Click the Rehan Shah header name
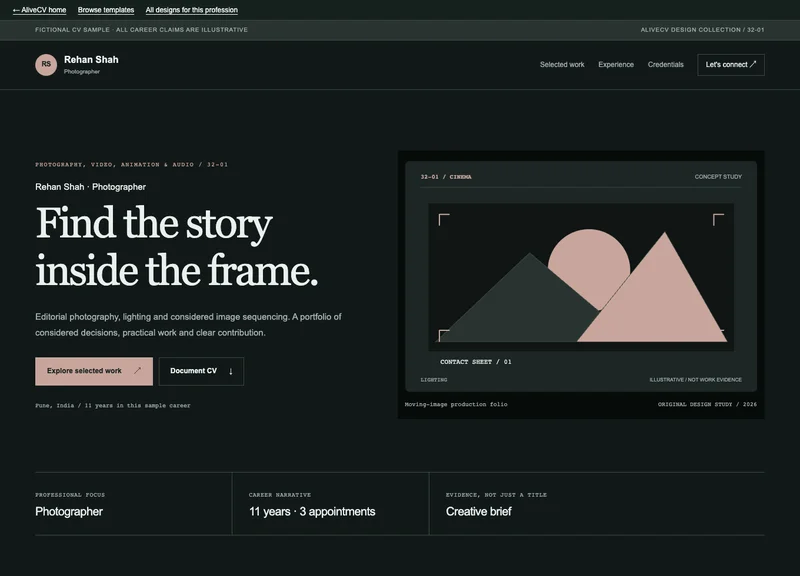 click(x=91, y=60)
